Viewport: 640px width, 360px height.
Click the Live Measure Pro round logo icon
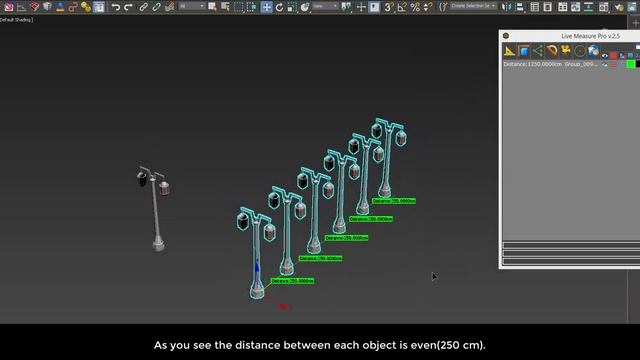(506, 36)
